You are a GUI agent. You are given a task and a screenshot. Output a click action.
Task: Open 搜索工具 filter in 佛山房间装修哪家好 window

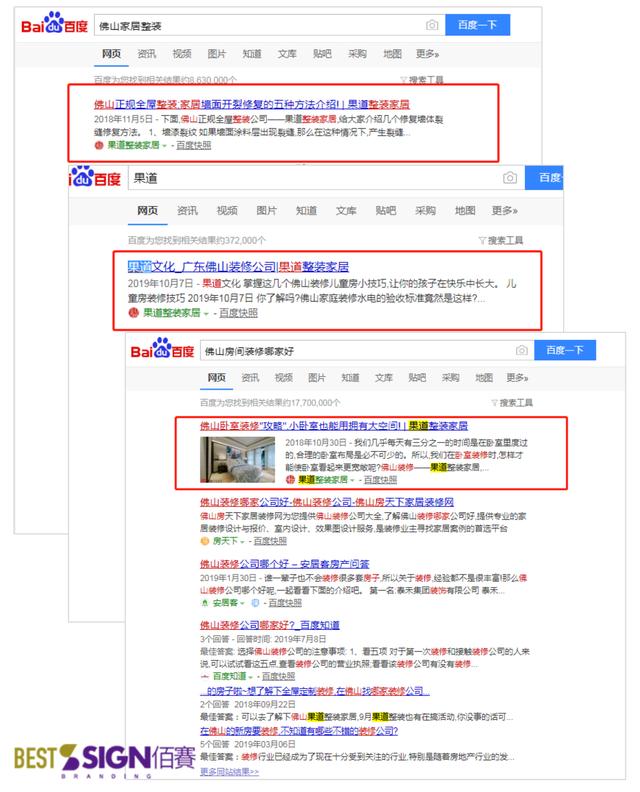coord(512,403)
